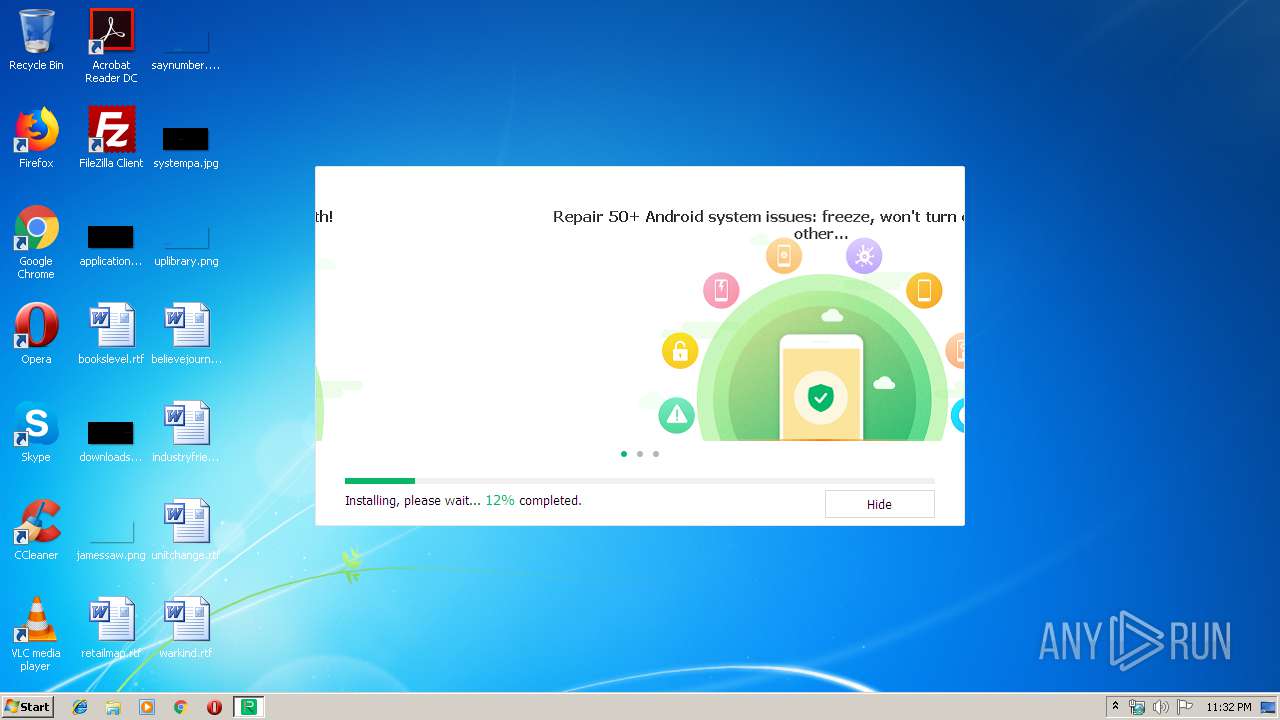Open Opera from taskbar
Screen dimensions: 1280x720
[x=214, y=707]
